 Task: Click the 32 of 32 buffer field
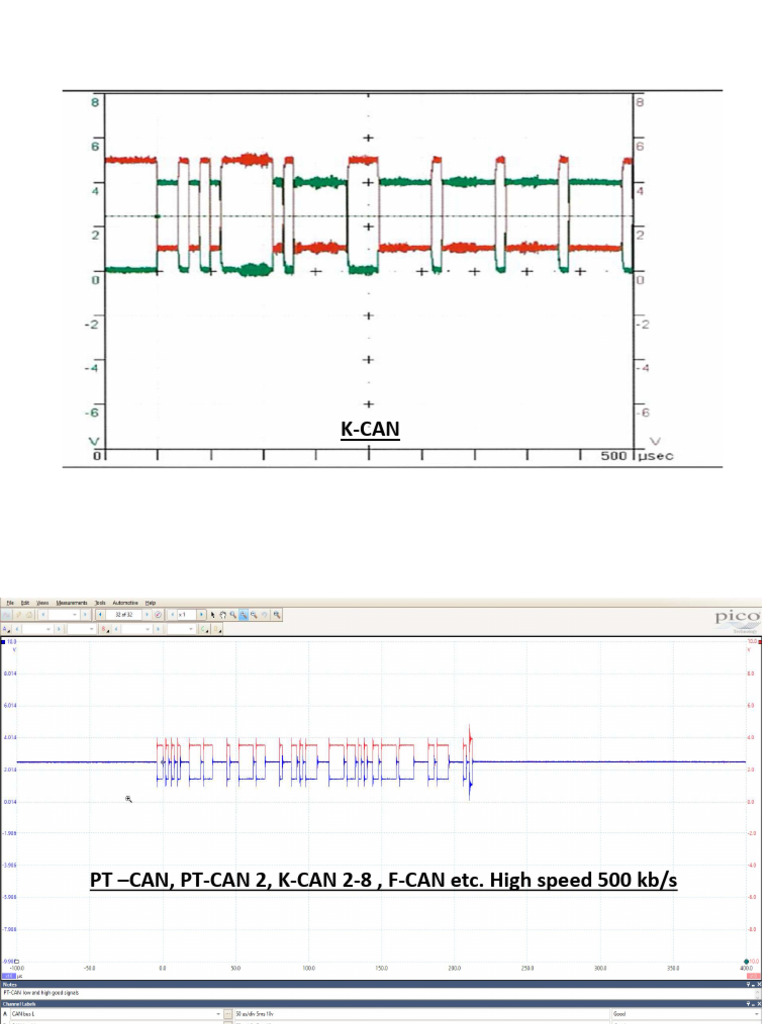123,615
